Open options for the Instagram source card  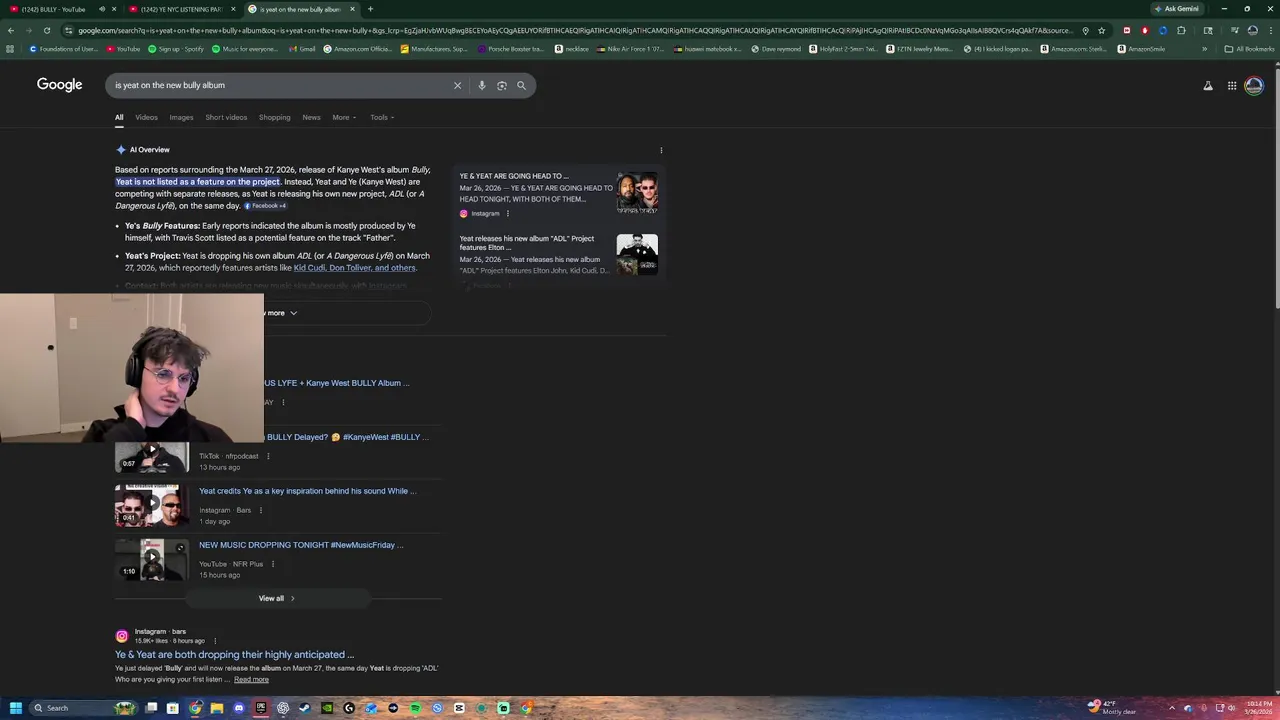point(507,213)
